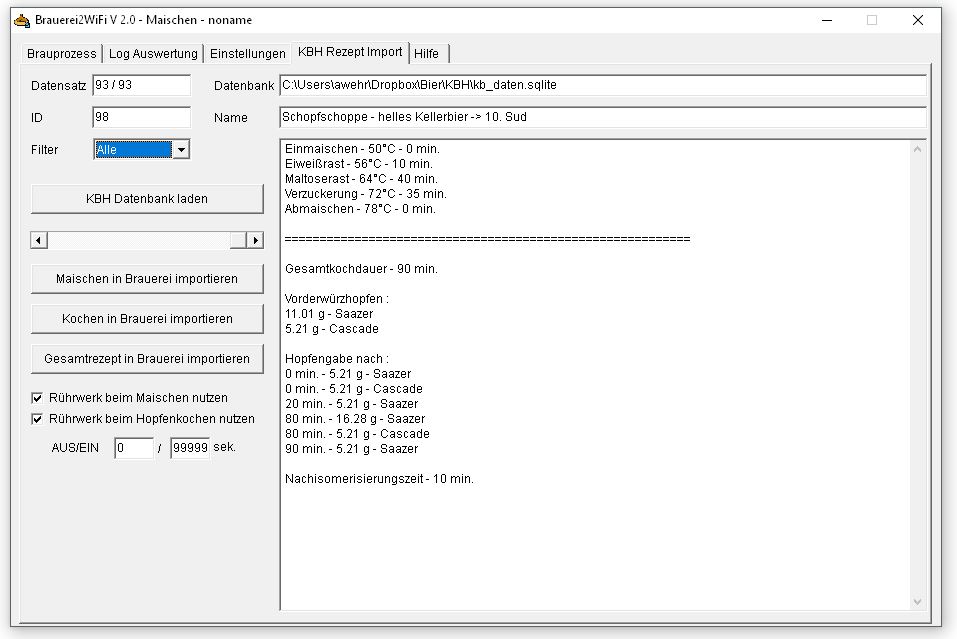The width and height of the screenshot is (957, 639).
Task: Click right arrow of record scrollbar
Action: pos(255,240)
